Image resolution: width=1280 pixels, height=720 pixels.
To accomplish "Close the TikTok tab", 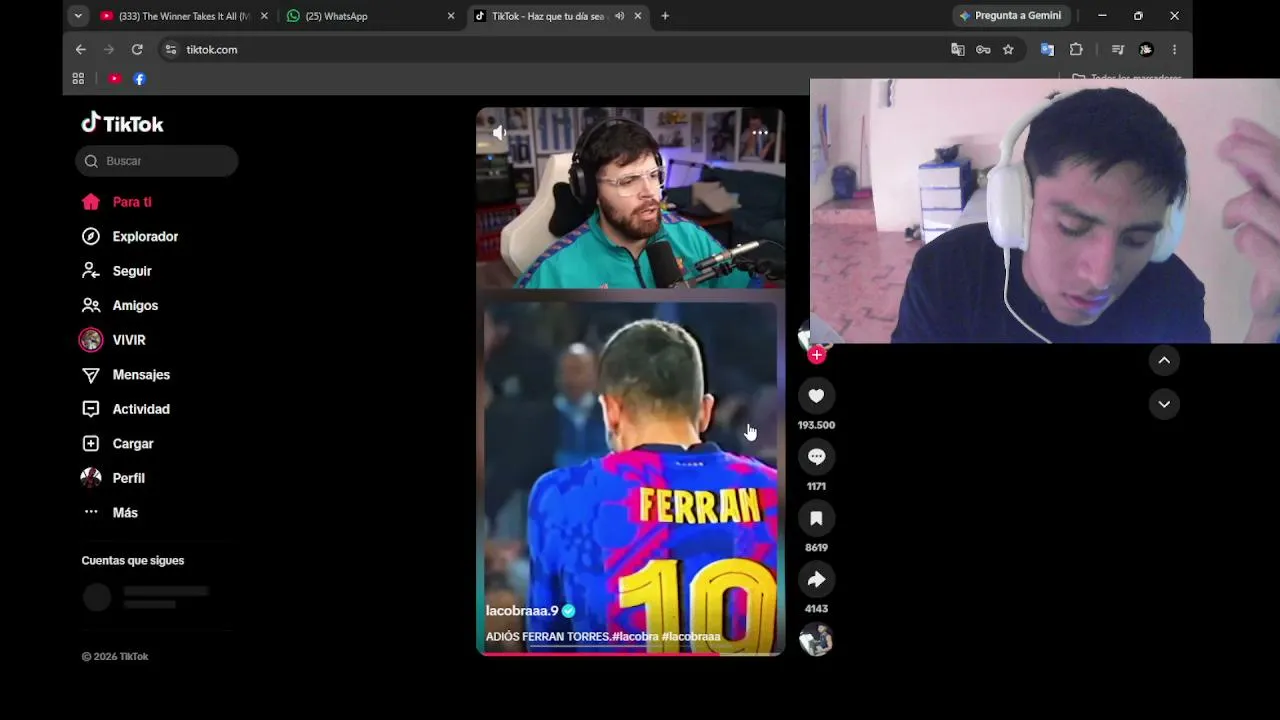I will pyautogui.click(x=637, y=16).
